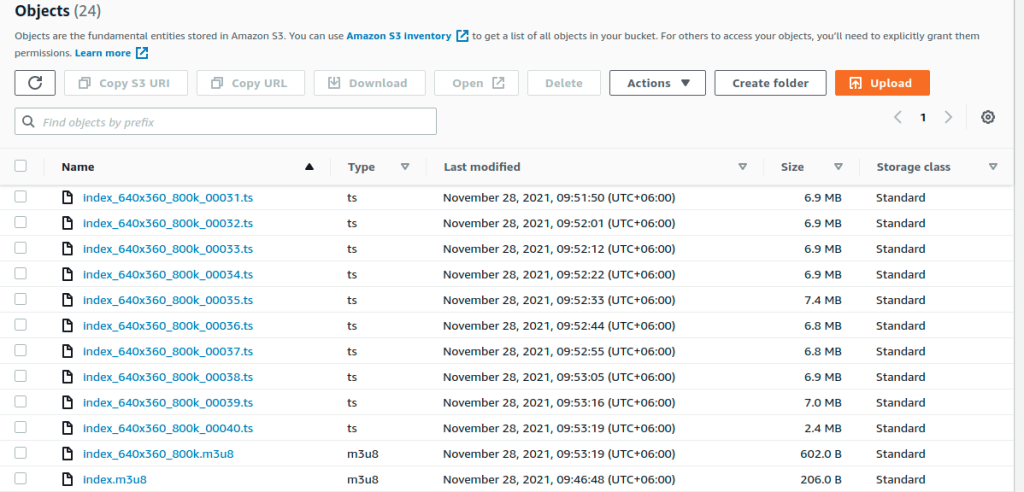The height and width of the screenshot is (492, 1024).
Task: Sort by Type column arrow
Action: [405, 167]
